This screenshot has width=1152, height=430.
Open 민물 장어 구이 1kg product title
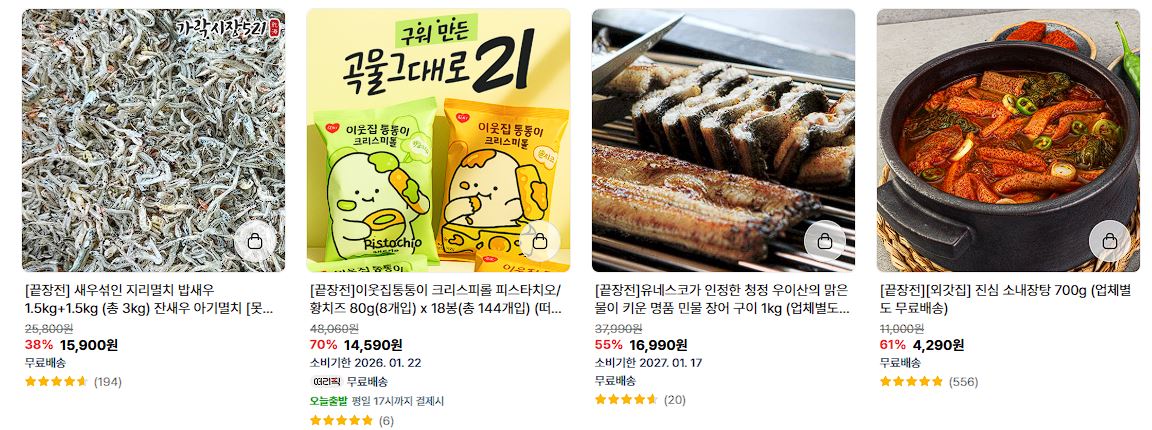721,299
